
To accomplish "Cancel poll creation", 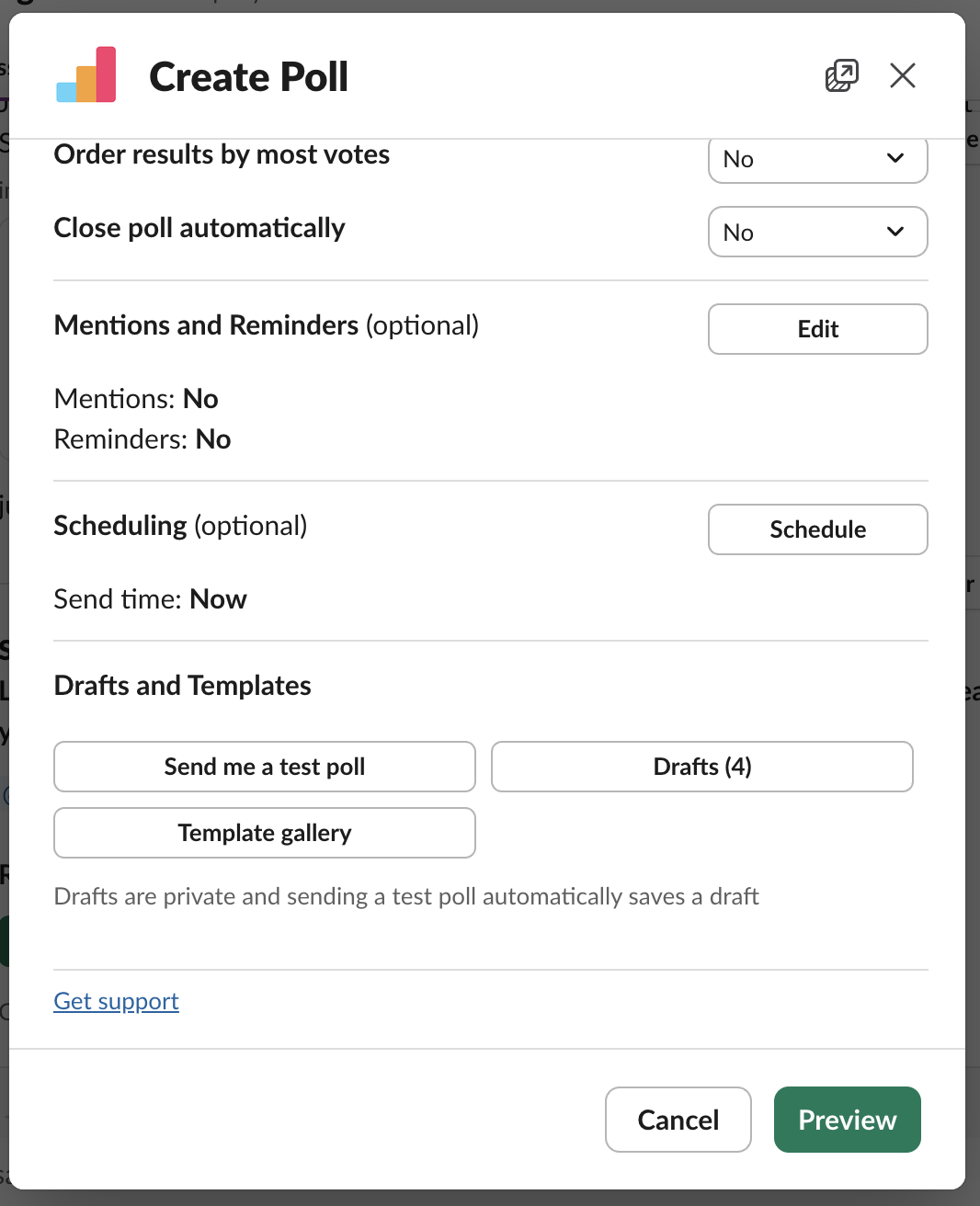I will point(678,1120).
